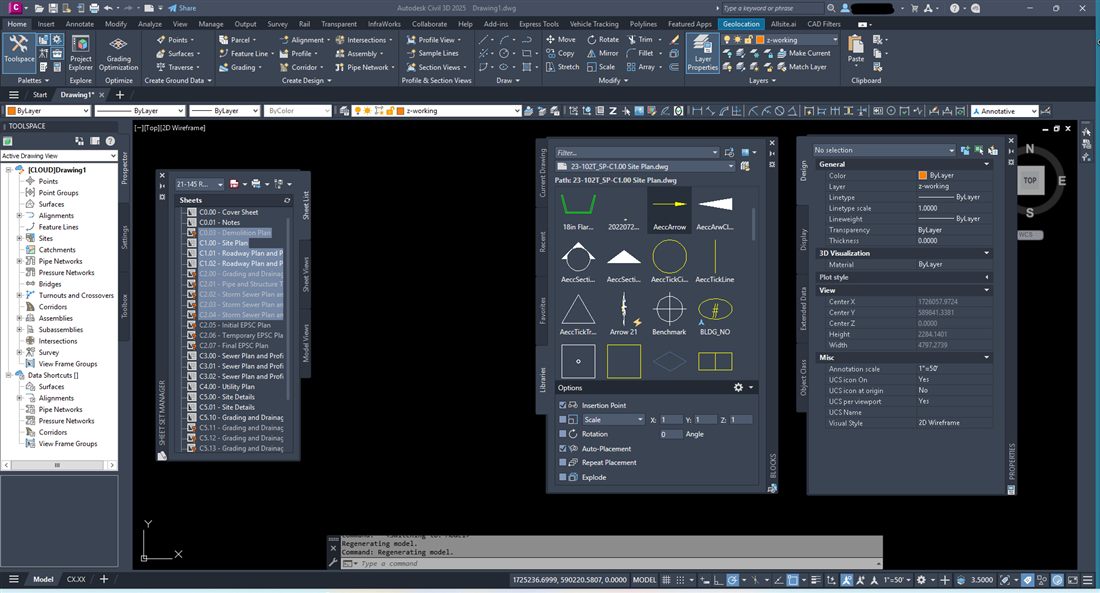The image size is (1100, 593).
Task: Open the Annotate ribbon tab
Action: (x=79, y=24)
